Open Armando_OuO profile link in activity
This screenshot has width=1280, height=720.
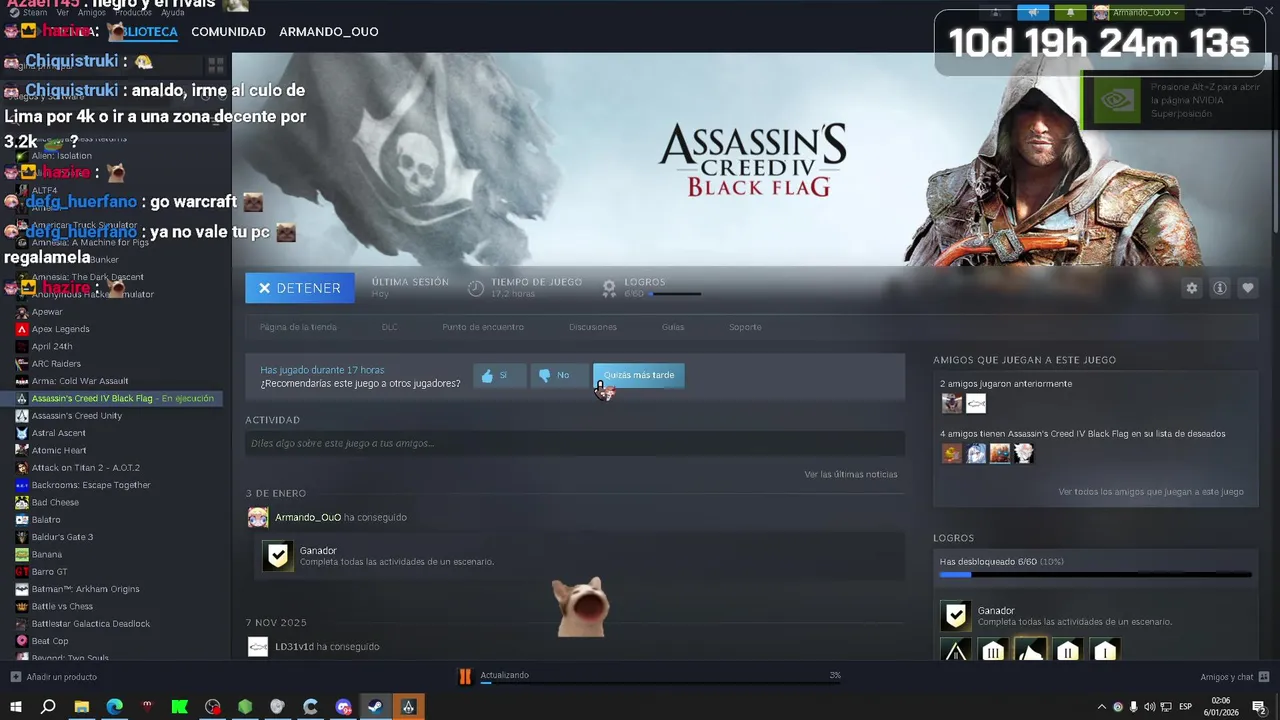[x=308, y=517]
